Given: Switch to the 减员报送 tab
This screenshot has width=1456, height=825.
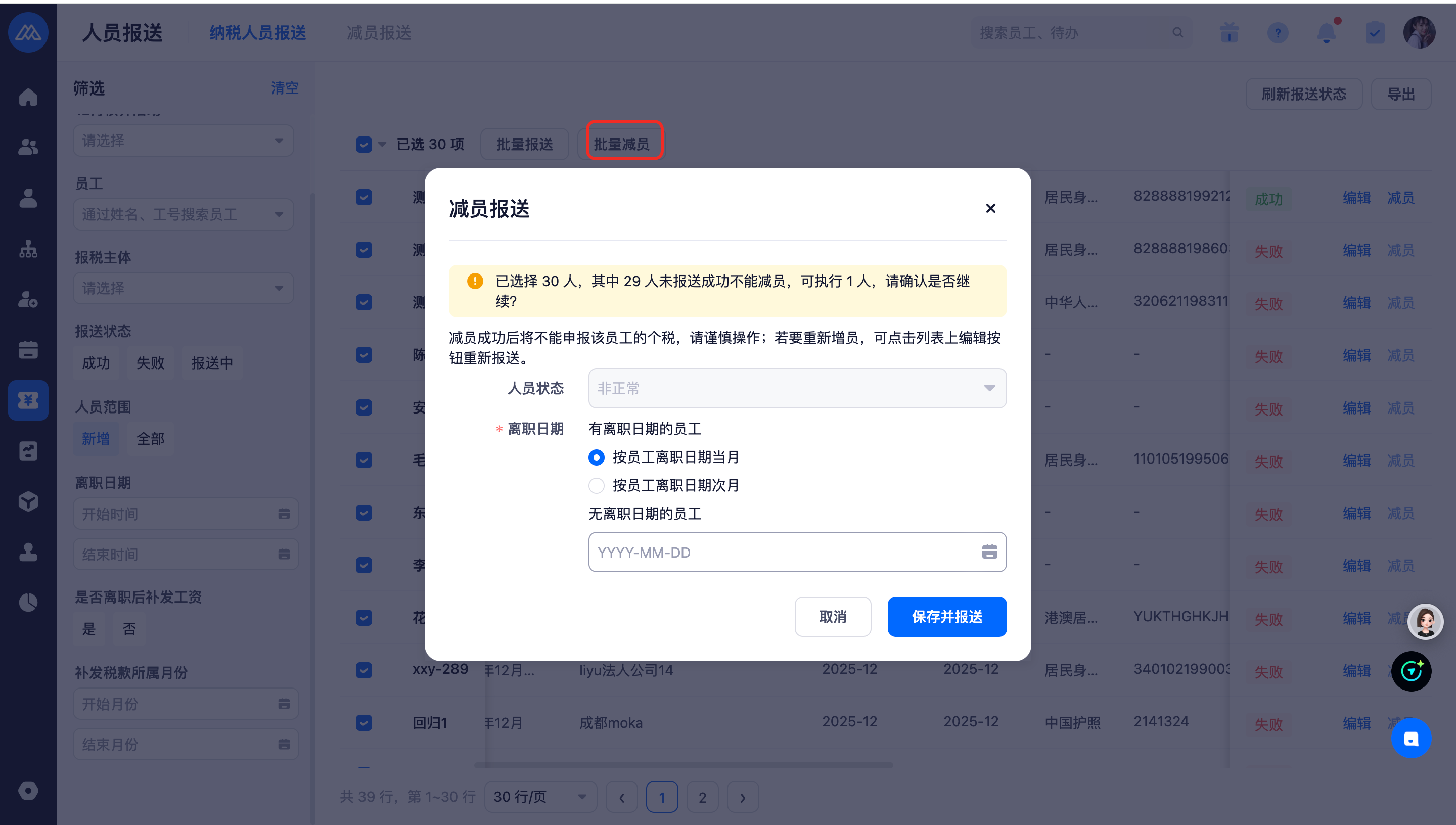Looking at the screenshot, I should 379,33.
